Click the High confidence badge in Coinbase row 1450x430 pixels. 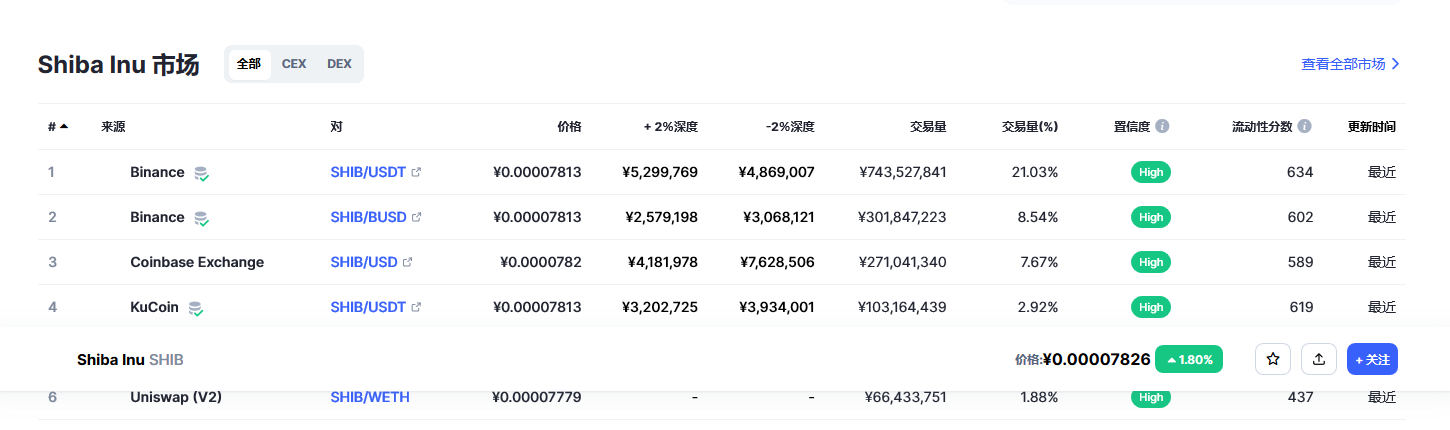click(x=1151, y=262)
